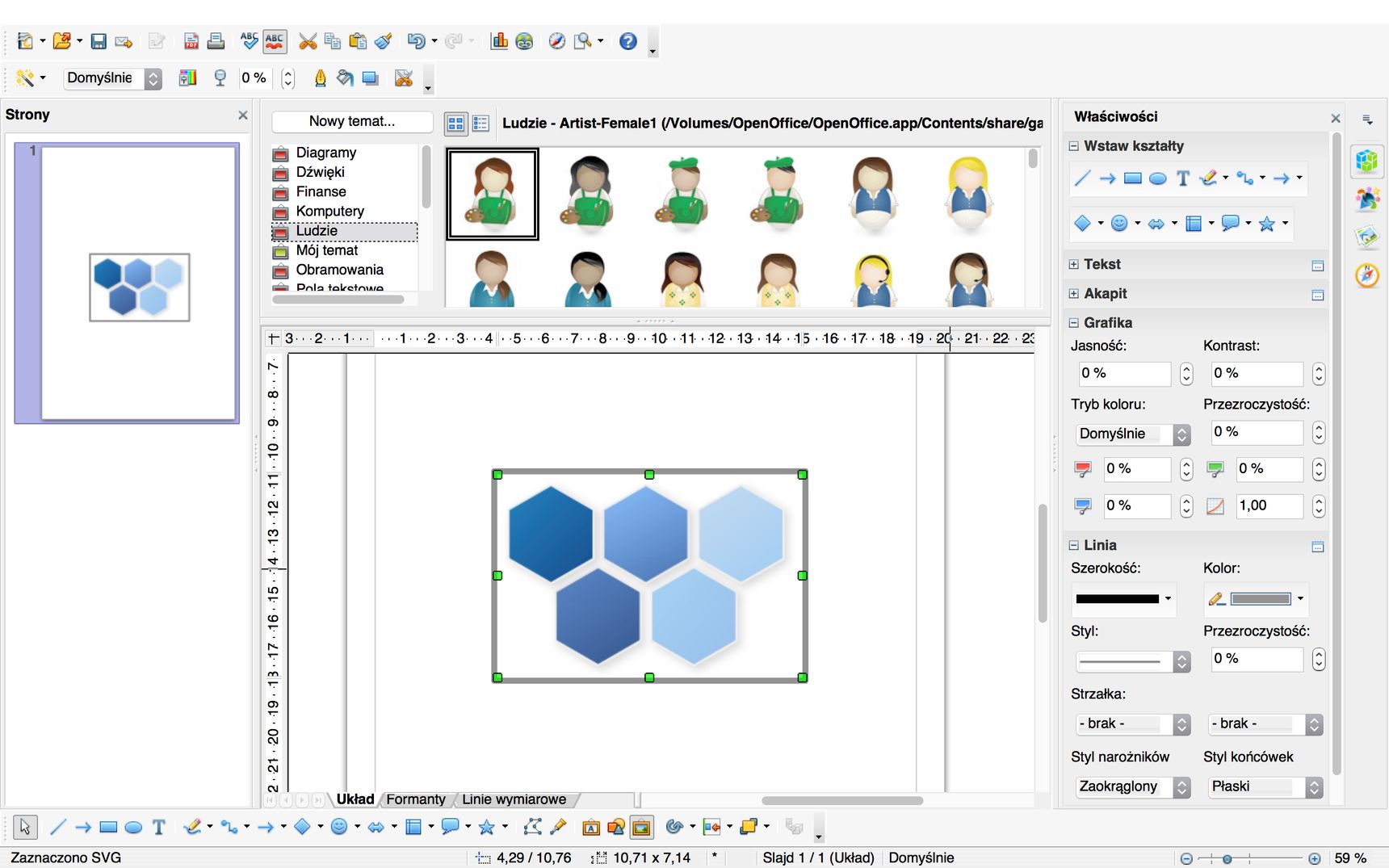
Task: Open the Properties deck in sidebar
Action: [1367, 161]
